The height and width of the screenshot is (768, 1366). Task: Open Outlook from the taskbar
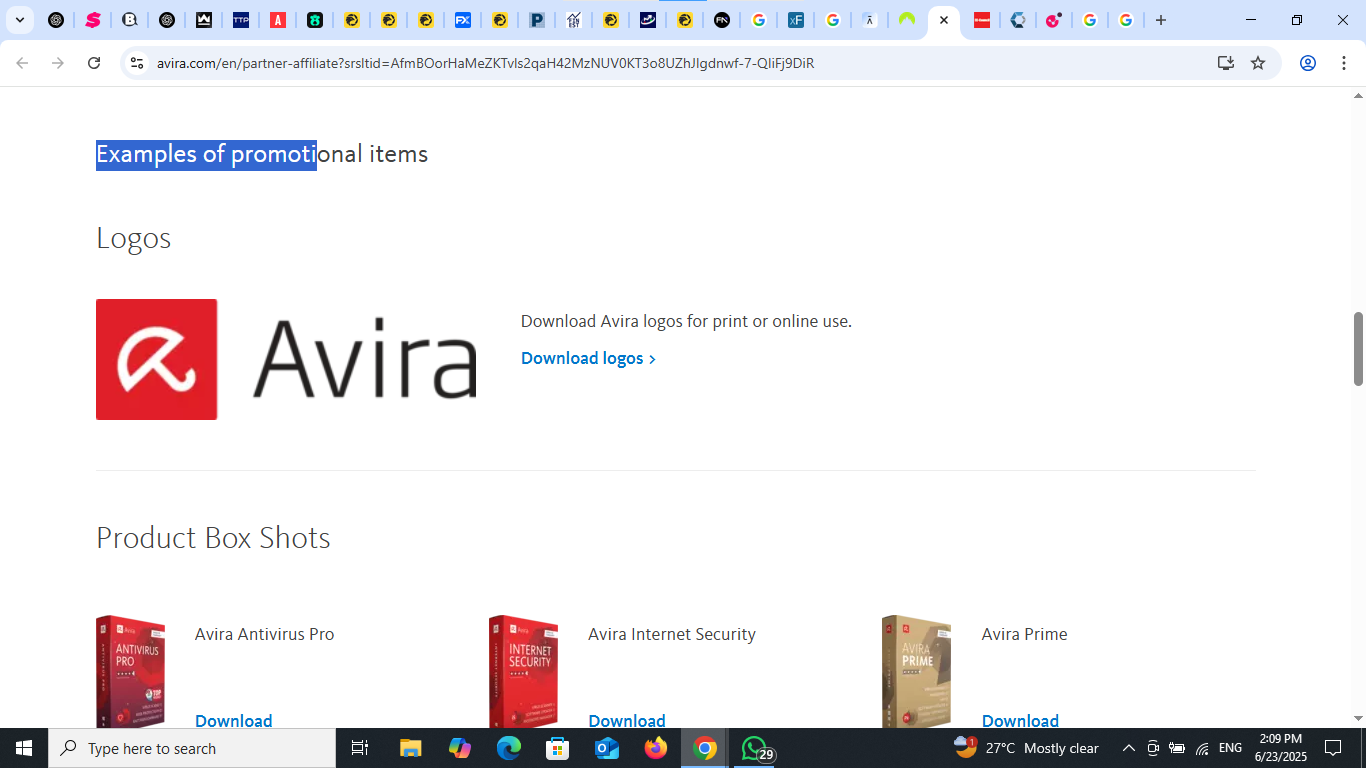(607, 748)
